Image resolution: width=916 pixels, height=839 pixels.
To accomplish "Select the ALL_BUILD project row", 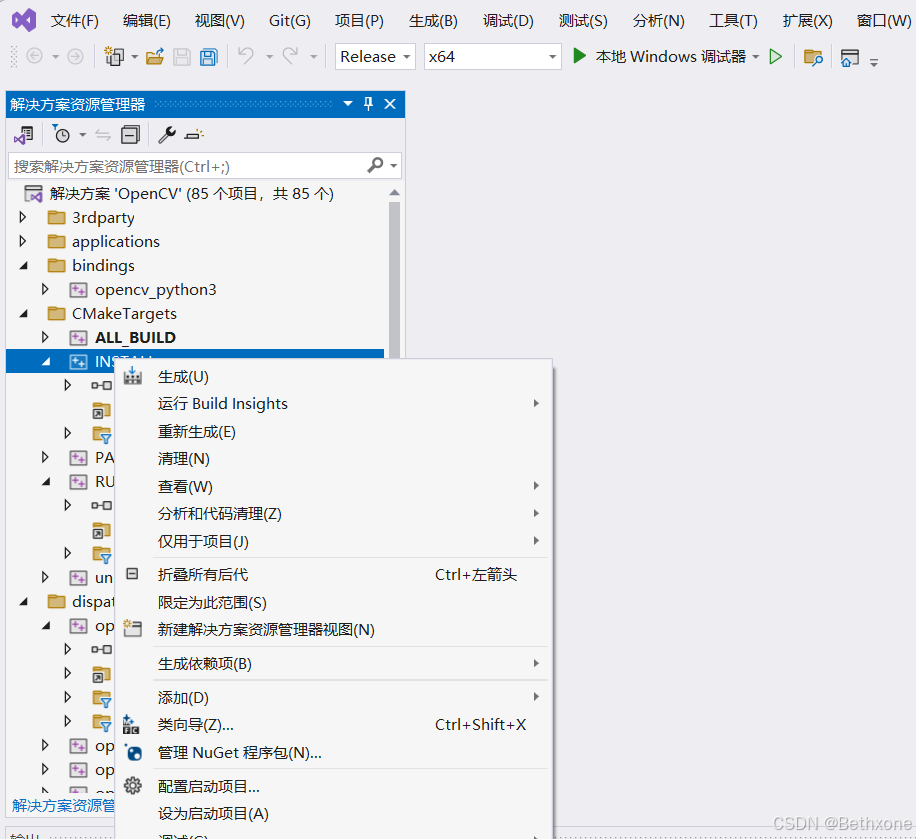I will coord(195,337).
